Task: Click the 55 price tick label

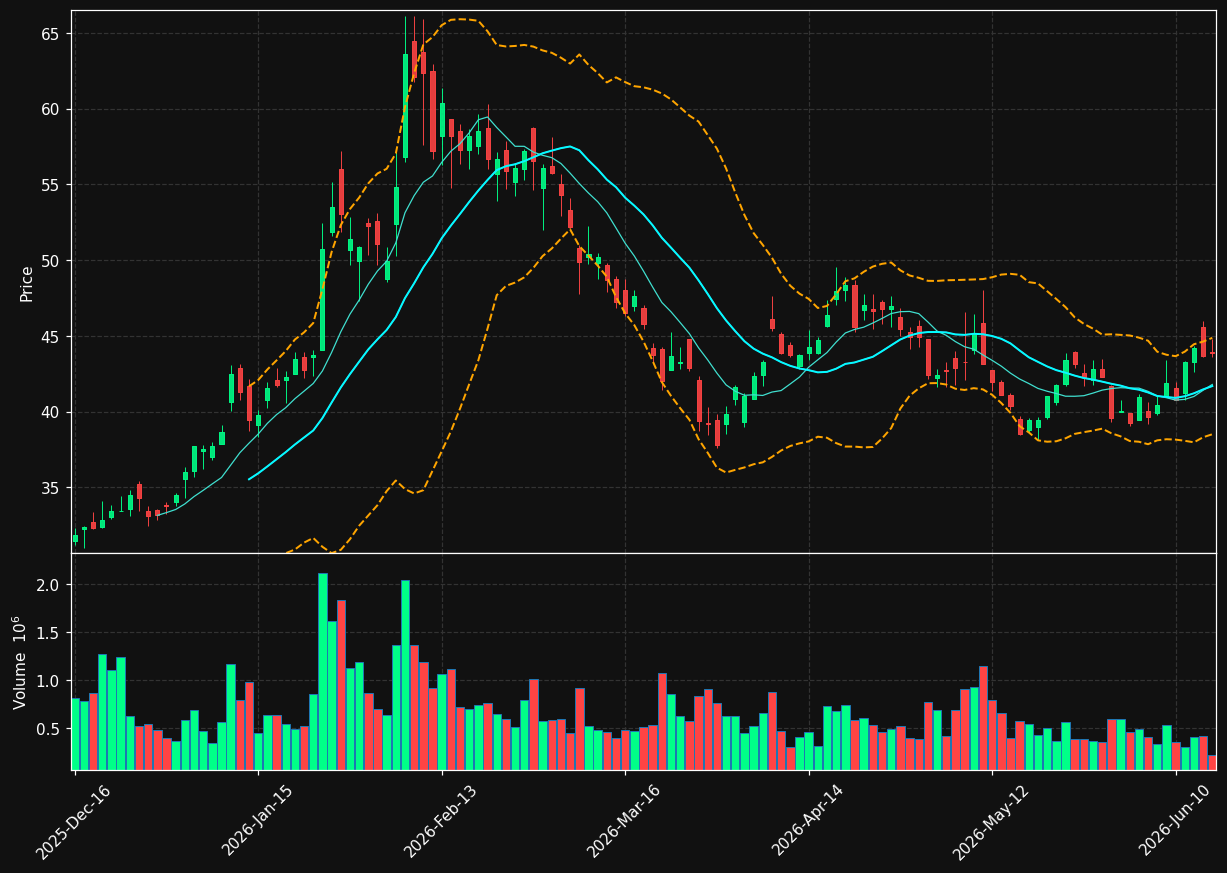Action: (x=50, y=185)
